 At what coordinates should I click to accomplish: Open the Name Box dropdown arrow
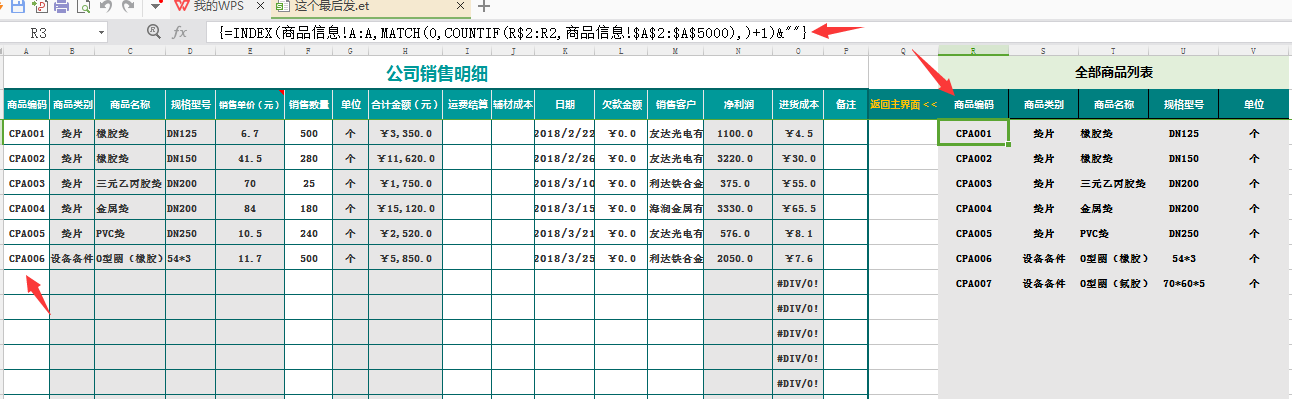pyautogui.click(x=102, y=32)
